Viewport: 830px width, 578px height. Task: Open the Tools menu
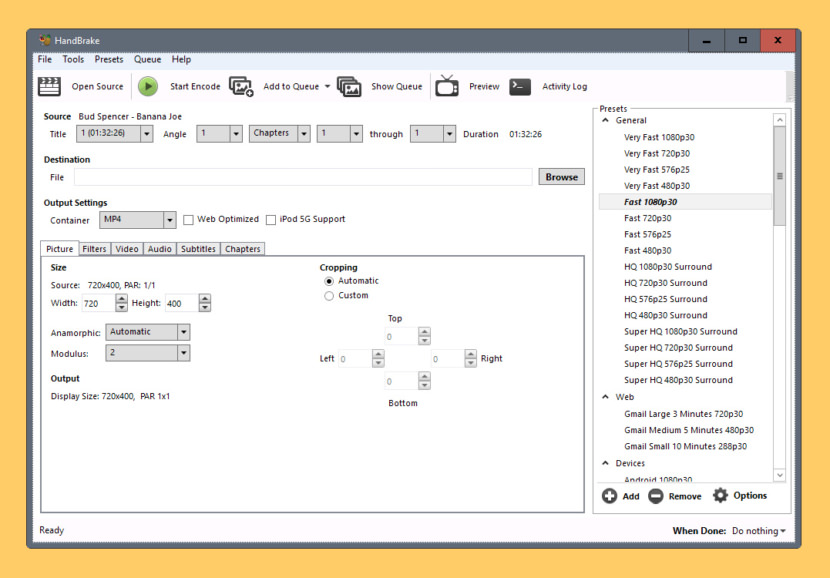coord(73,59)
